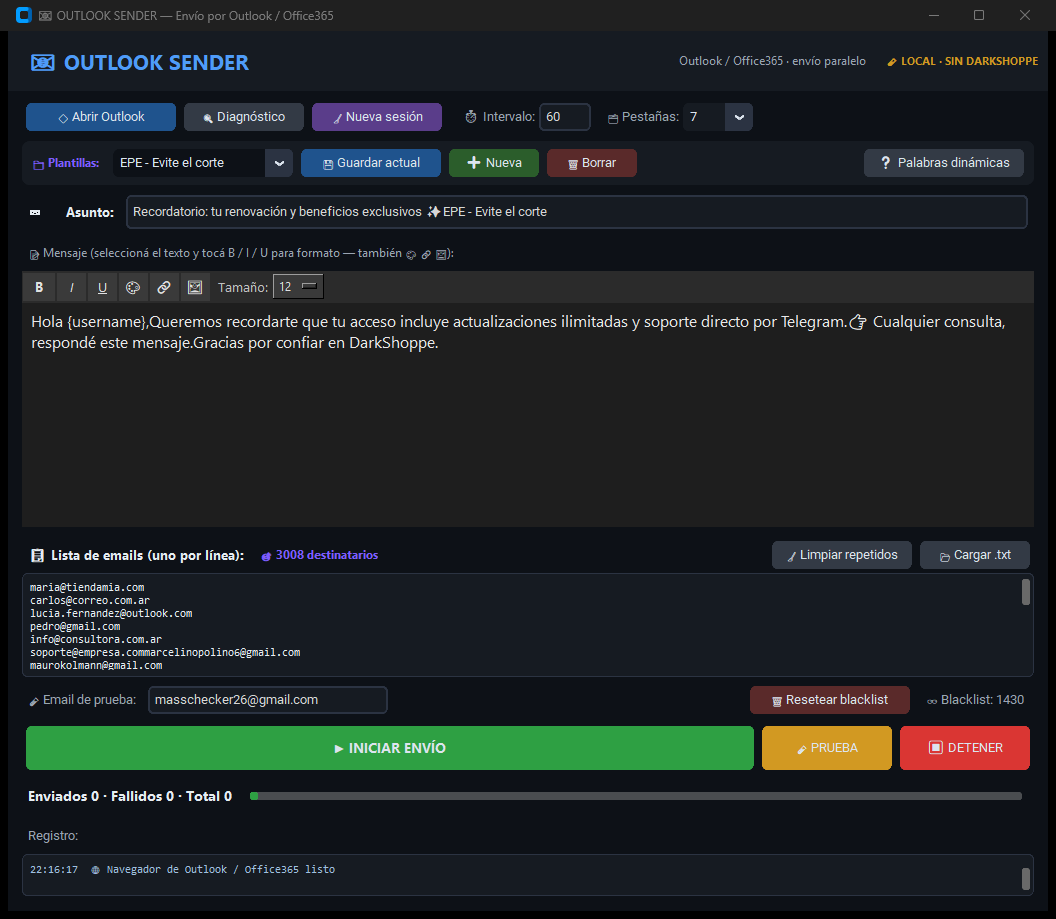1056x919 pixels.
Task: Focus the Asunto subject field
Action: point(576,212)
